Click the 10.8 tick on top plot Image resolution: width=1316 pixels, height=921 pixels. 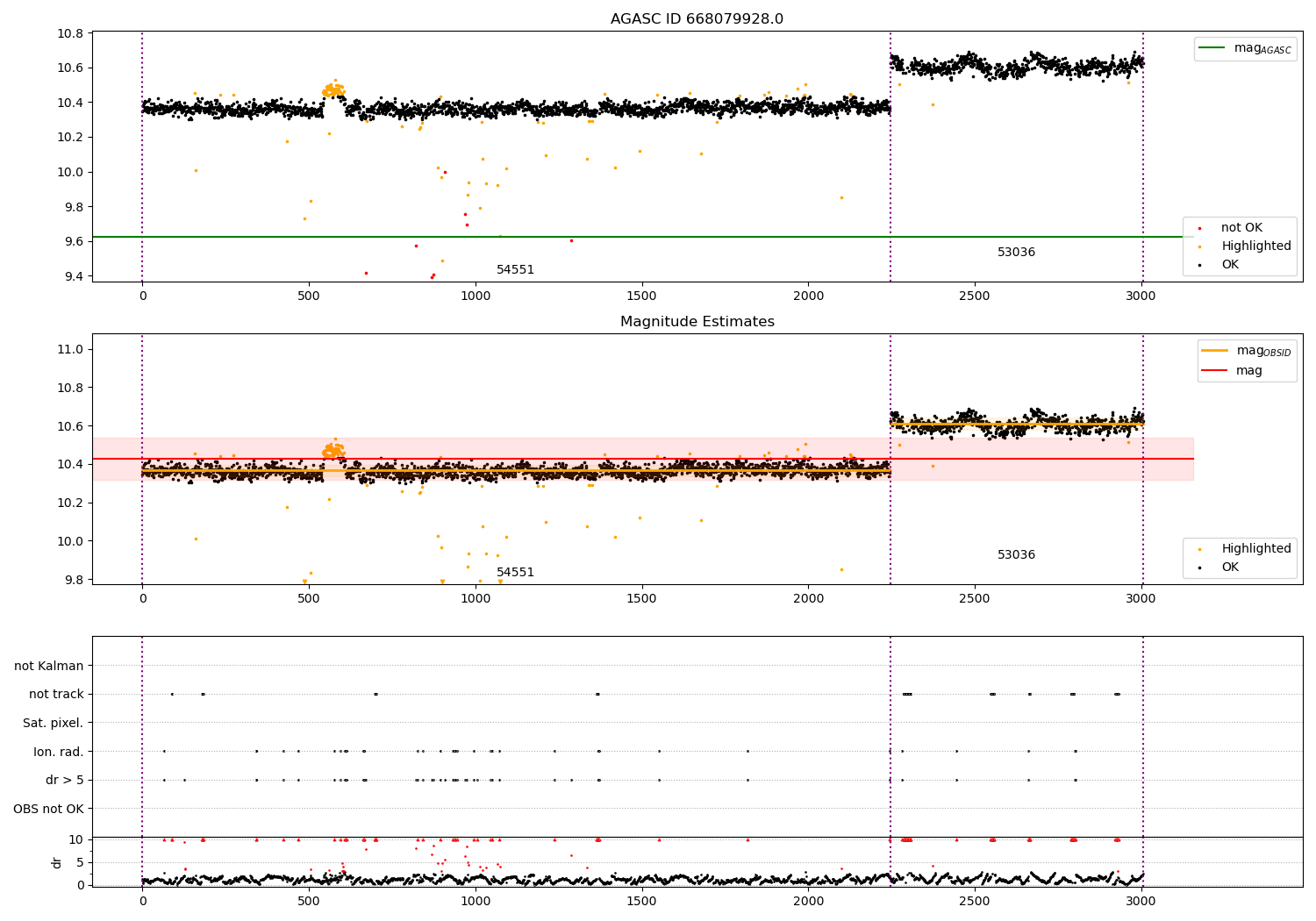[69, 33]
